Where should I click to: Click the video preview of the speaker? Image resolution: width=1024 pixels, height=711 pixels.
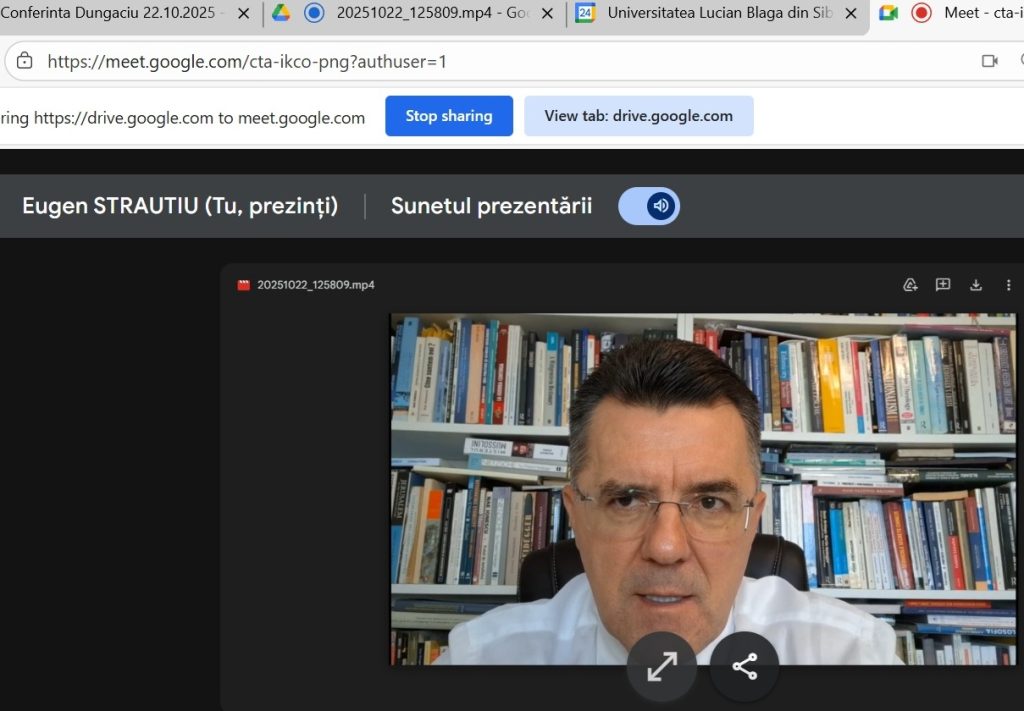click(x=702, y=489)
